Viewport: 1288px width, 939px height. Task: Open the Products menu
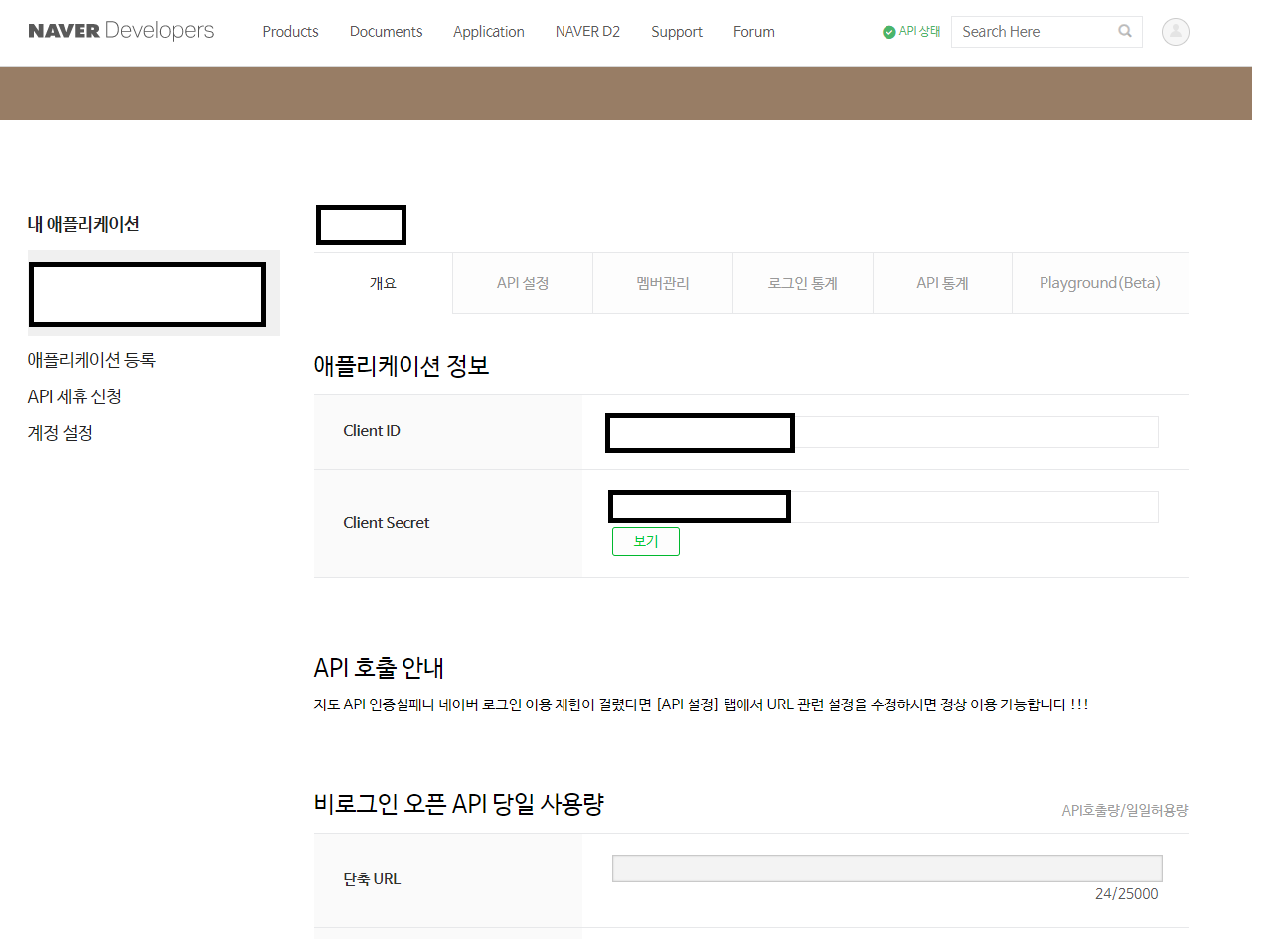[290, 32]
